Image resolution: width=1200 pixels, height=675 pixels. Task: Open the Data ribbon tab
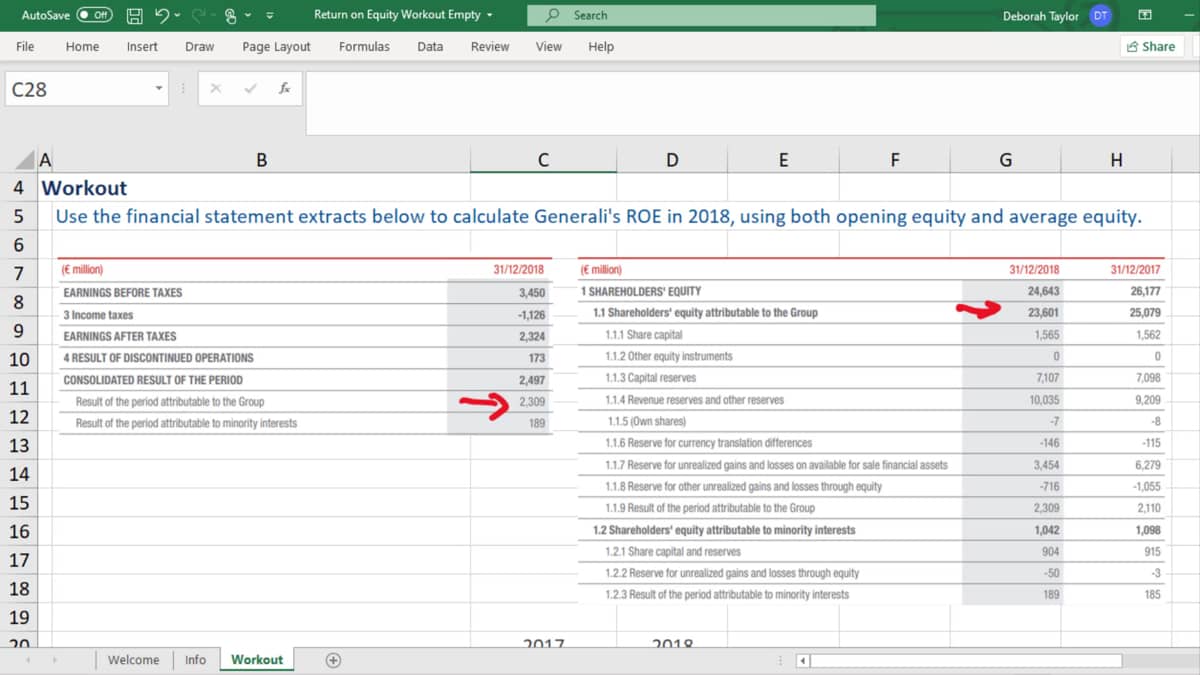pos(430,46)
